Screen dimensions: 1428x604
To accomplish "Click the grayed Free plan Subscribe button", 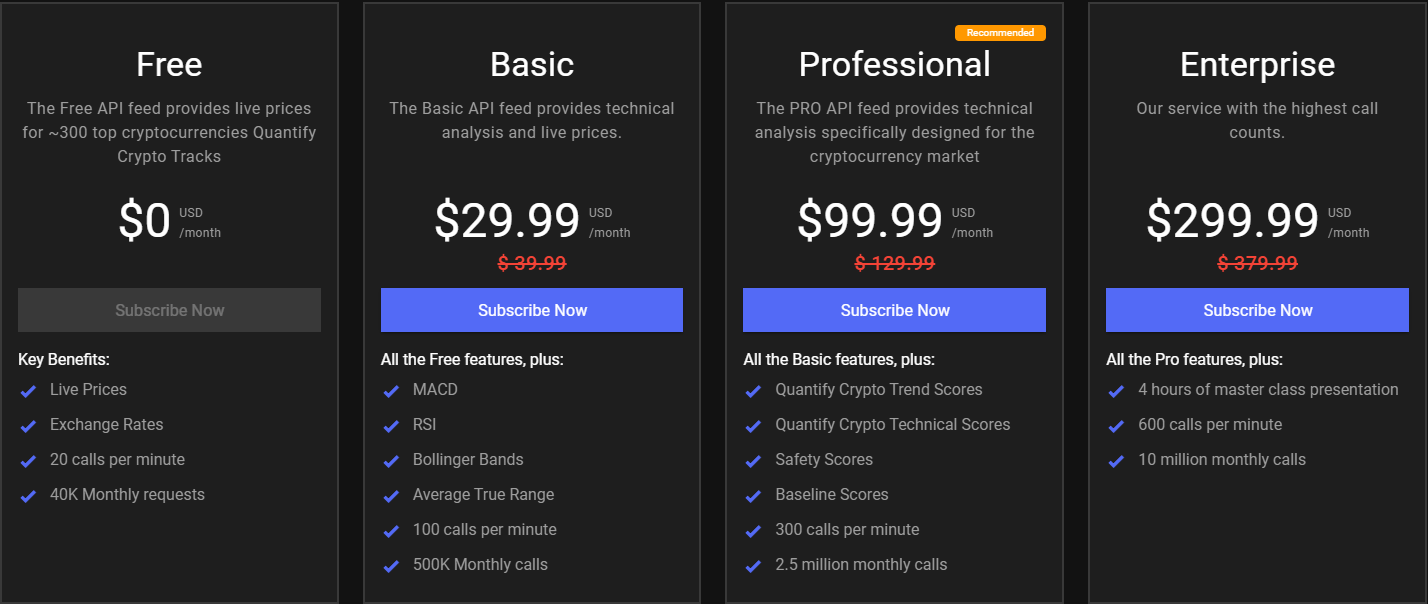I will 169,310.
